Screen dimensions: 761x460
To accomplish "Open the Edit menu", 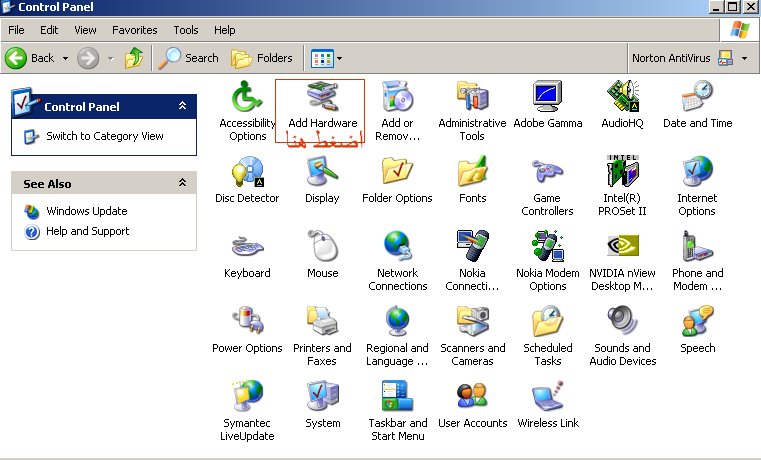I will [49, 30].
